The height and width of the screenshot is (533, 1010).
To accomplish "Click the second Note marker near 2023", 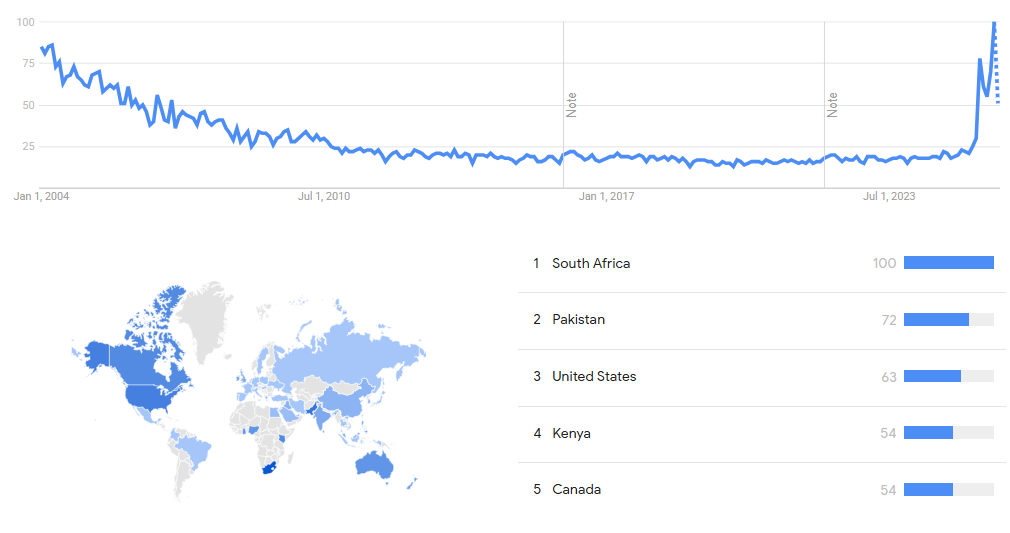I will click(833, 104).
